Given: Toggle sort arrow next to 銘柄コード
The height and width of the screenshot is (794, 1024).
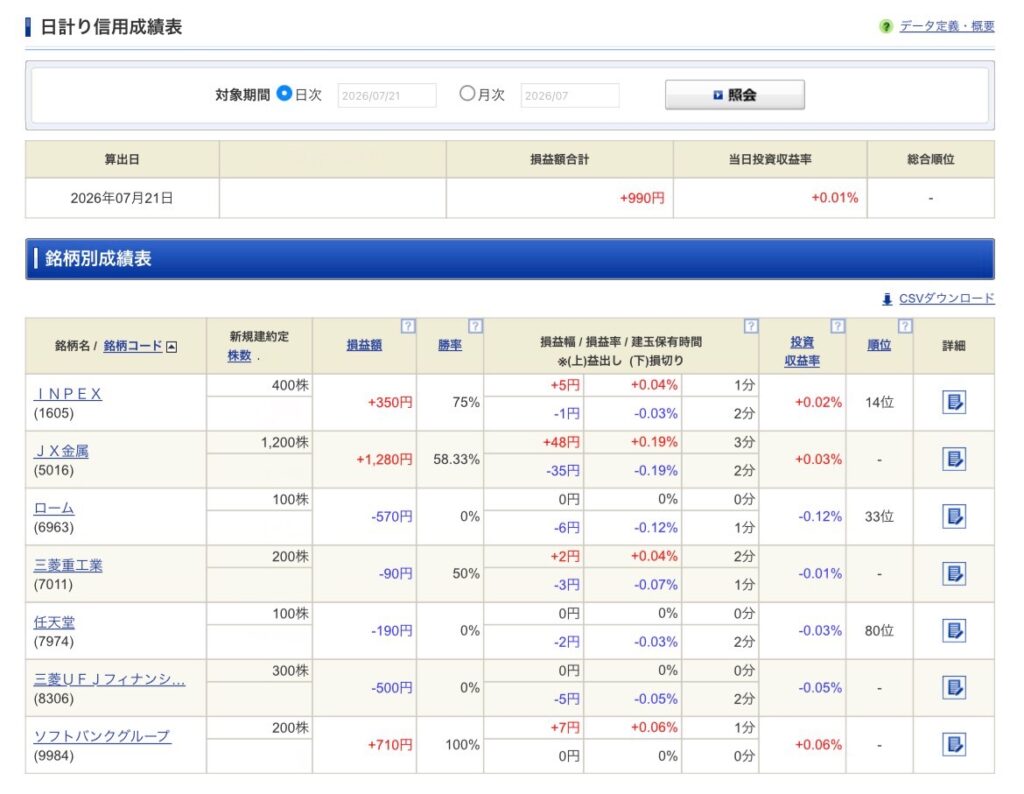Looking at the screenshot, I should click(x=172, y=347).
